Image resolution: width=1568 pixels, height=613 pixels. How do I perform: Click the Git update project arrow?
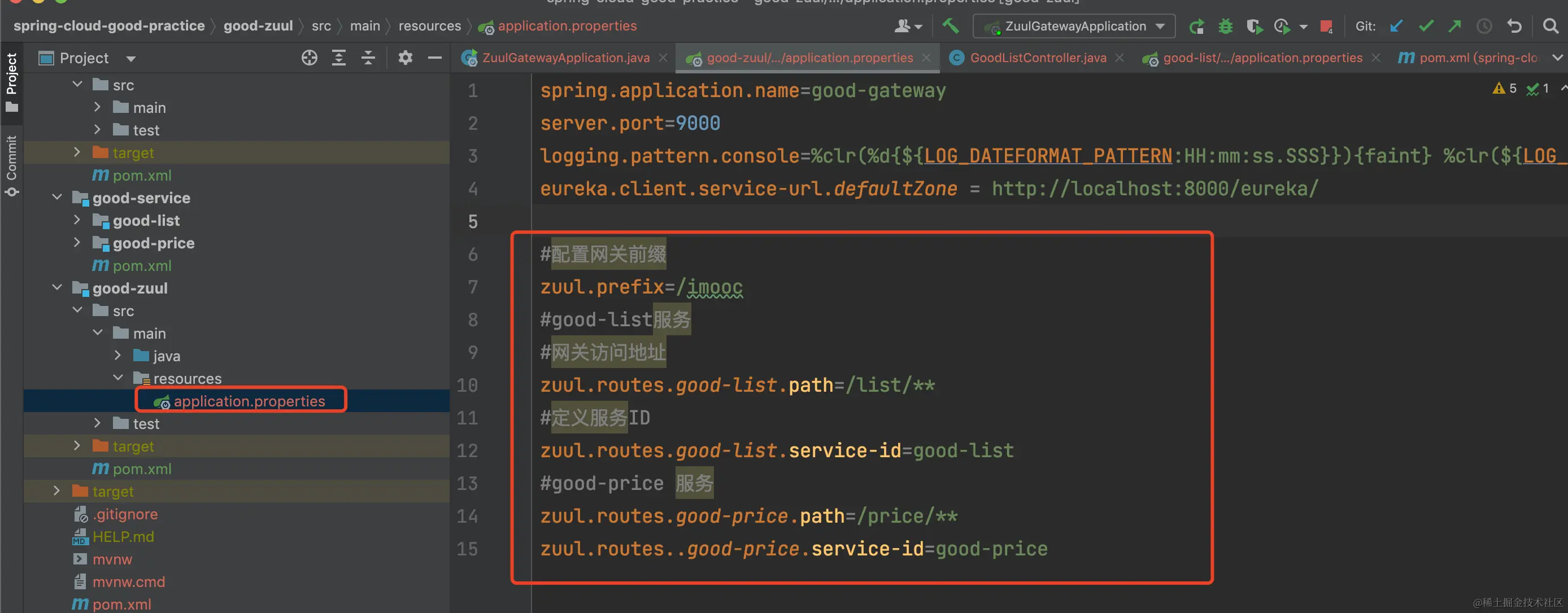point(1396,26)
